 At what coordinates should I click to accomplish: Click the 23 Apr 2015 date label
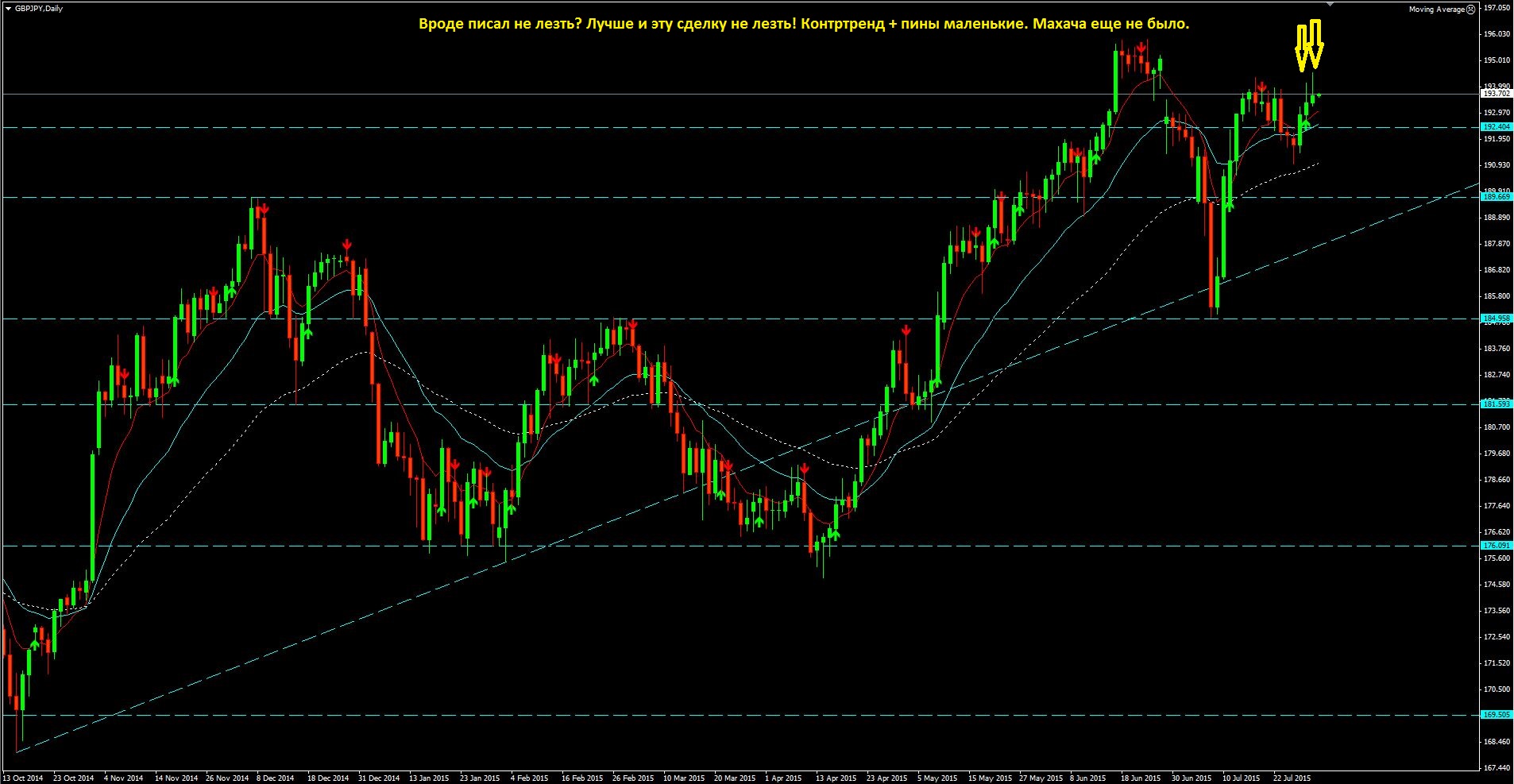887,778
